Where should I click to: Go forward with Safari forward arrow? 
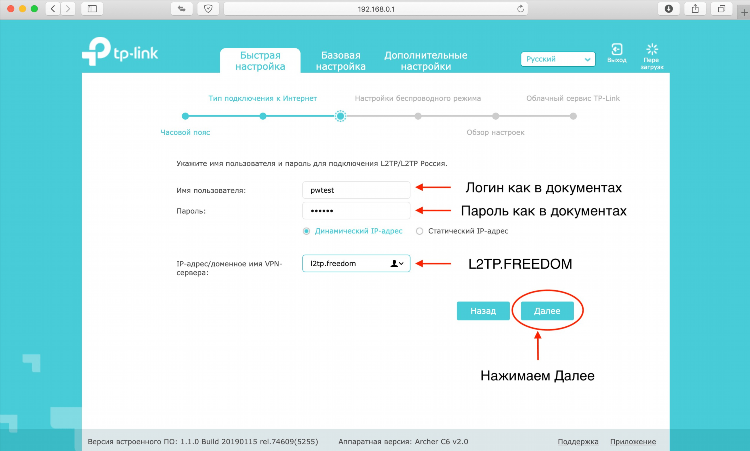point(68,9)
